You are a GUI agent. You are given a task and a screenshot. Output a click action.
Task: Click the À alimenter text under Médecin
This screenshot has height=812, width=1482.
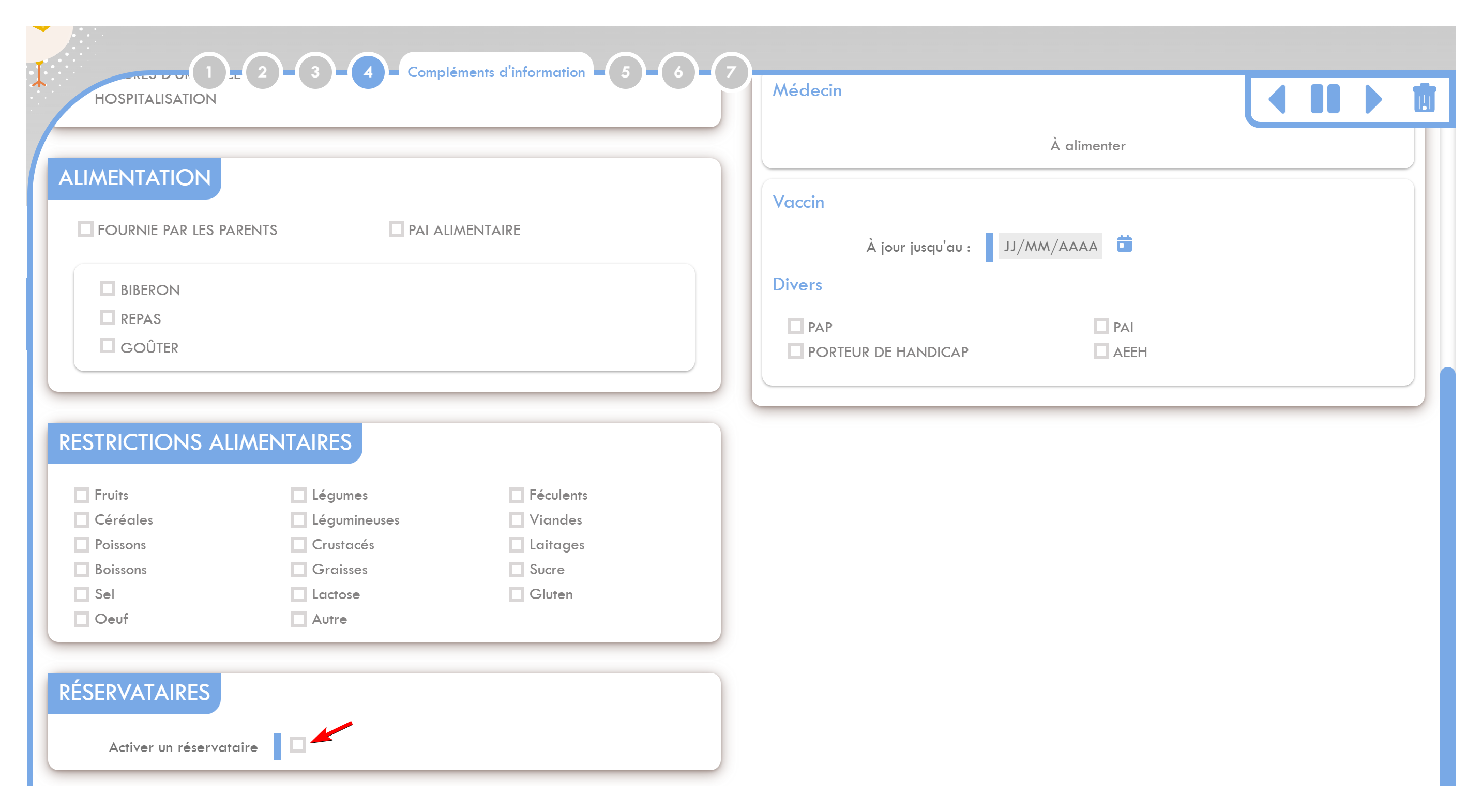pyautogui.click(x=1088, y=145)
